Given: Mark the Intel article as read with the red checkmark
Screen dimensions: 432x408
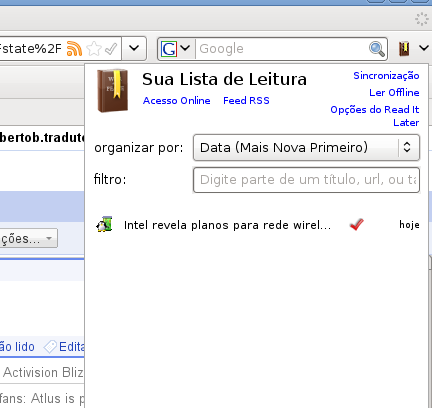Looking at the screenshot, I should pyautogui.click(x=357, y=225).
